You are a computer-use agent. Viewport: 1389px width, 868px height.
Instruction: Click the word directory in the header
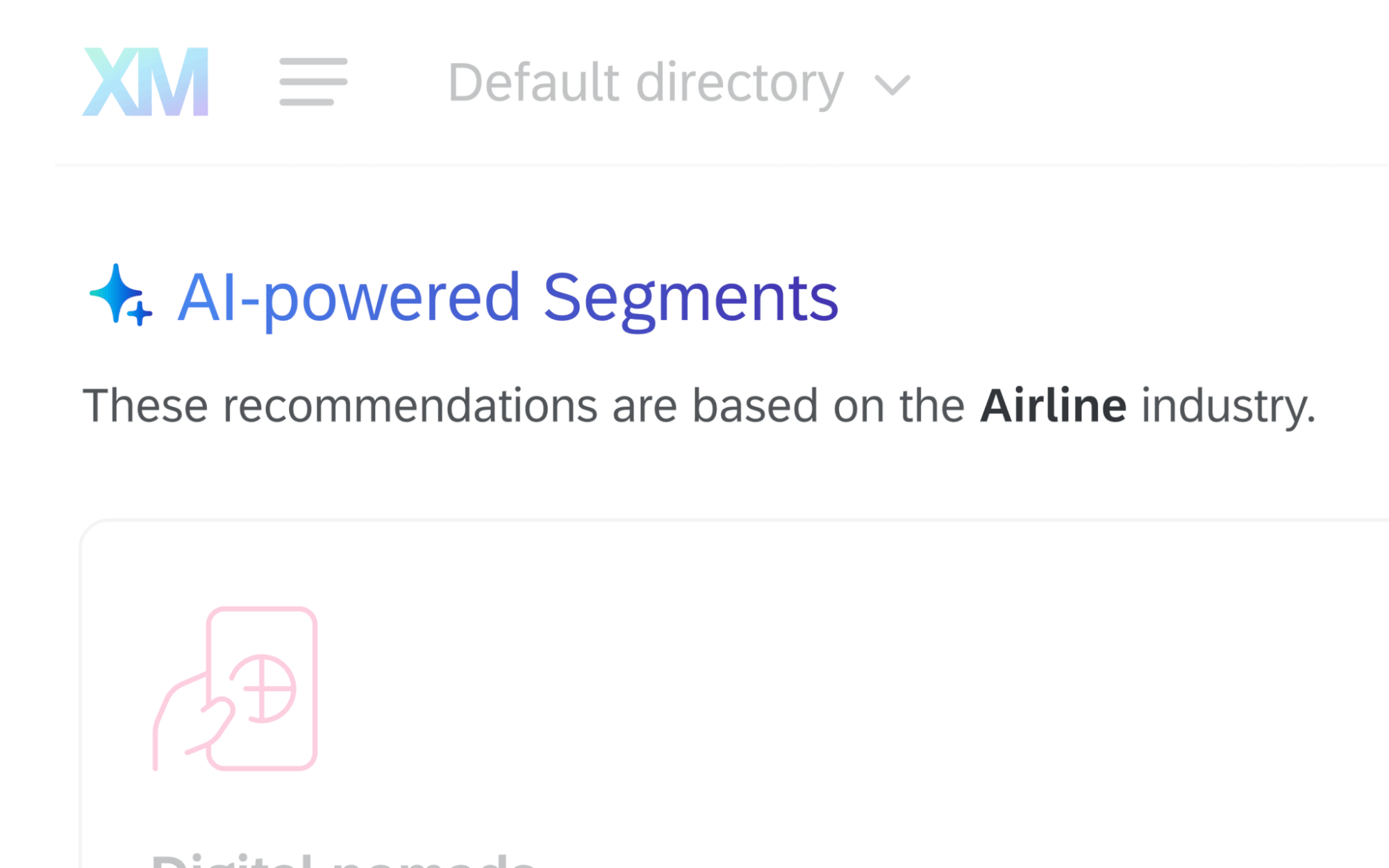click(740, 83)
